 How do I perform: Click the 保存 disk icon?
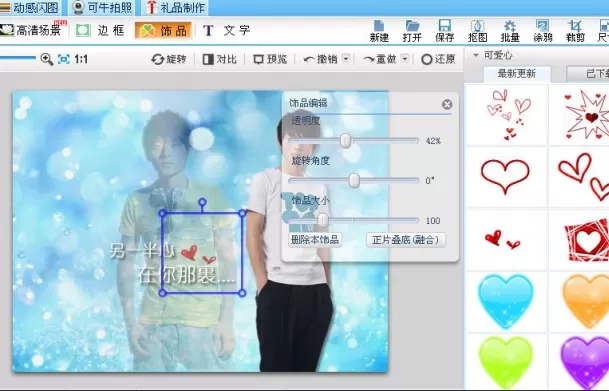coord(445,31)
